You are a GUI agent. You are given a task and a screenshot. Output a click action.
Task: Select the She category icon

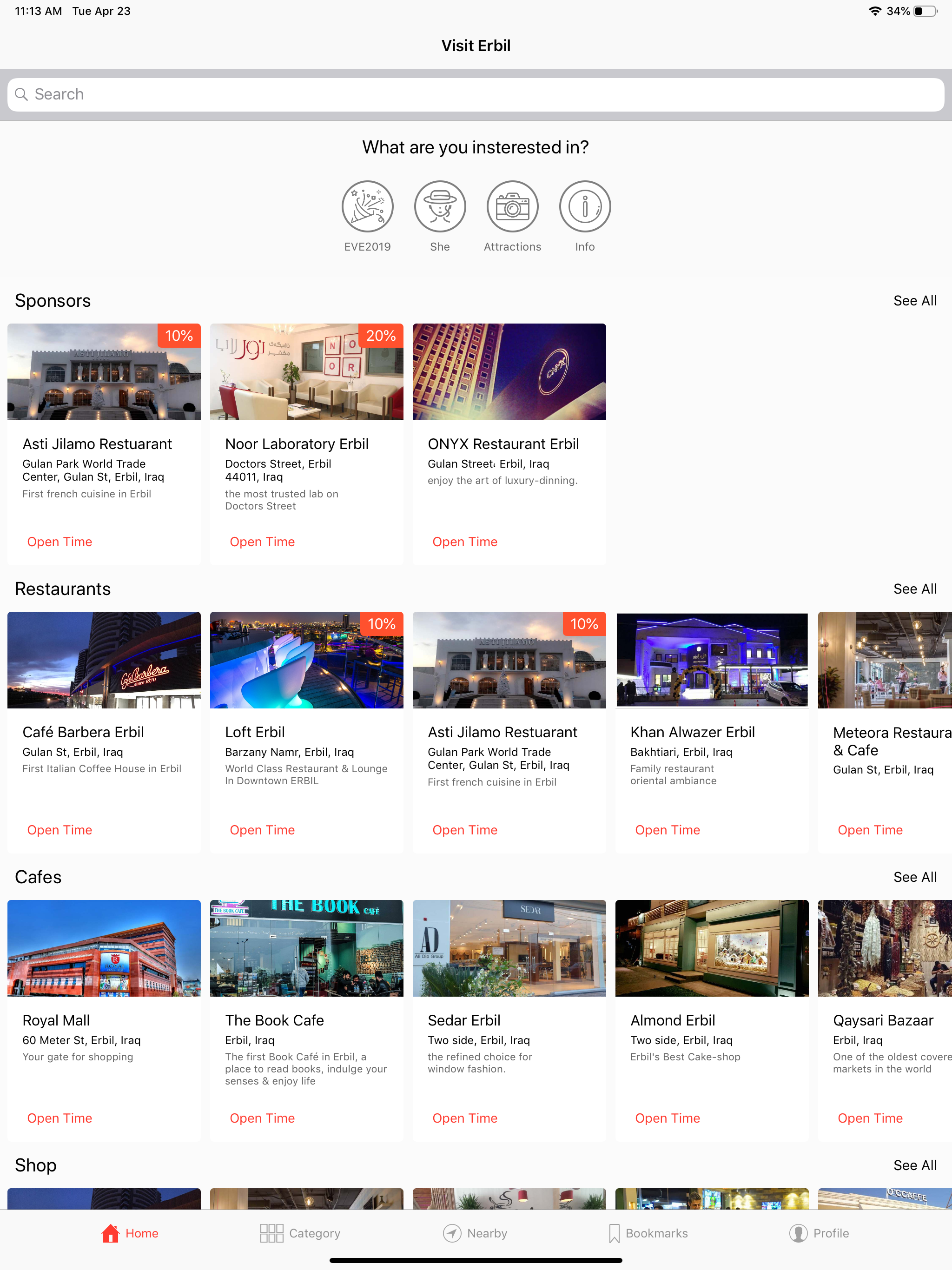tap(440, 207)
